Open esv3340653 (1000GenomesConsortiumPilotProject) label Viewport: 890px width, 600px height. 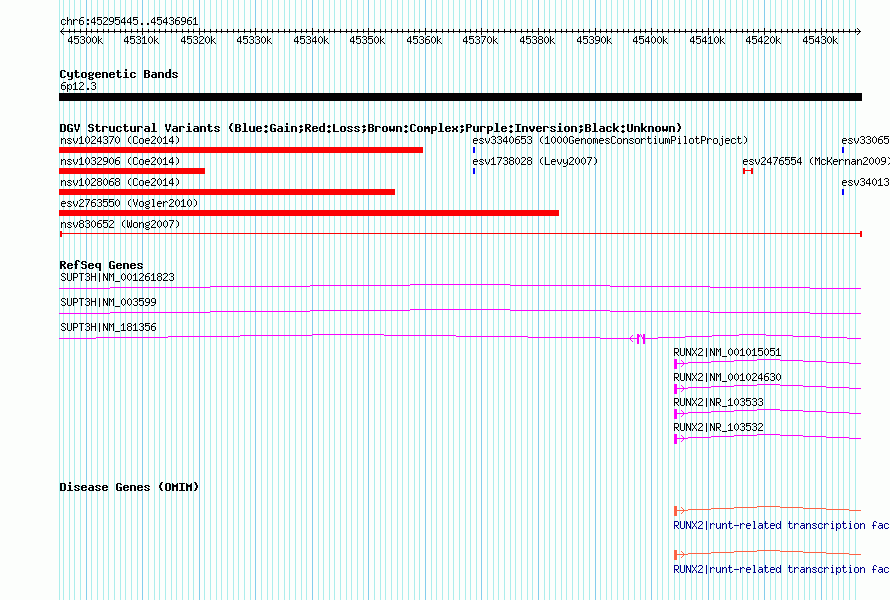pos(610,140)
